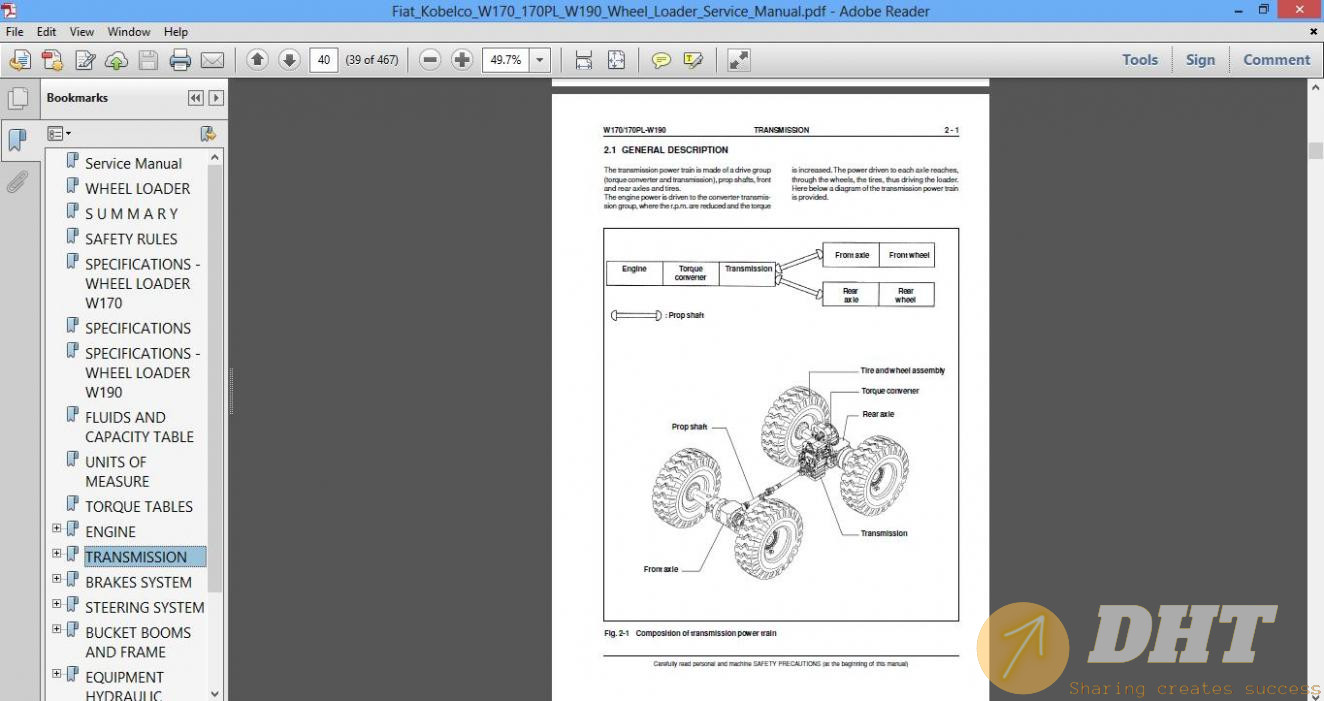Open the Comment pane
The width and height of the screenshot is (1324, 701).
pyautogui.click(x=1277, y=60)
